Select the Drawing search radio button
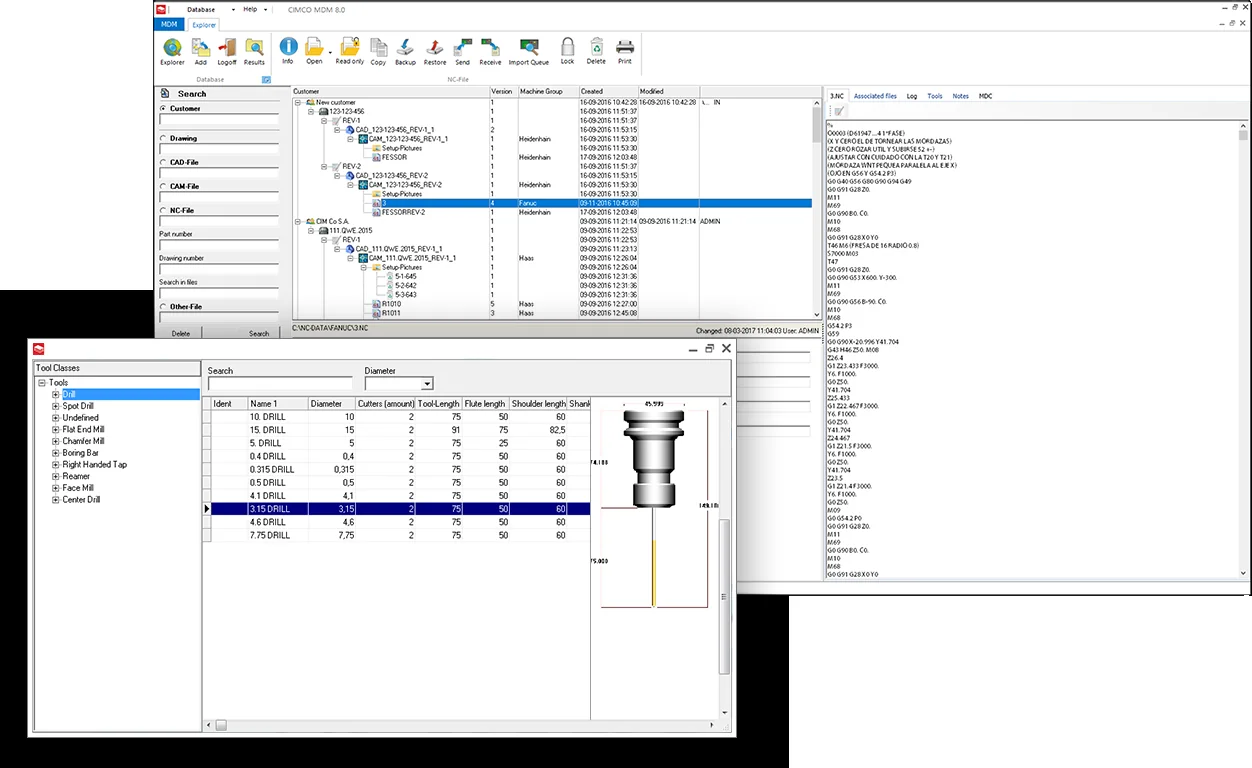This screenshot has width=1252, height=768. [x=164, y=138]
